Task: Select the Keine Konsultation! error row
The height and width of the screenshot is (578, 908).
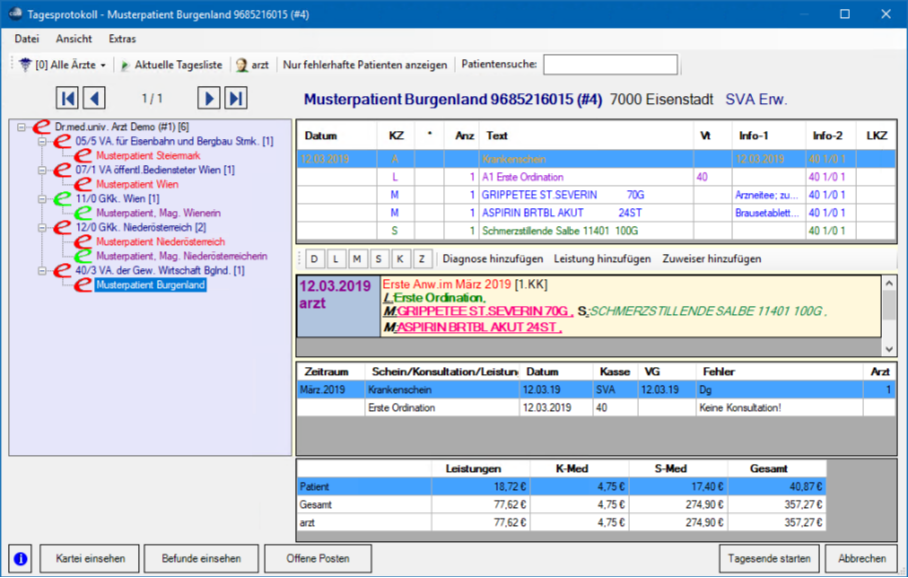Action: tap(596, 408)
